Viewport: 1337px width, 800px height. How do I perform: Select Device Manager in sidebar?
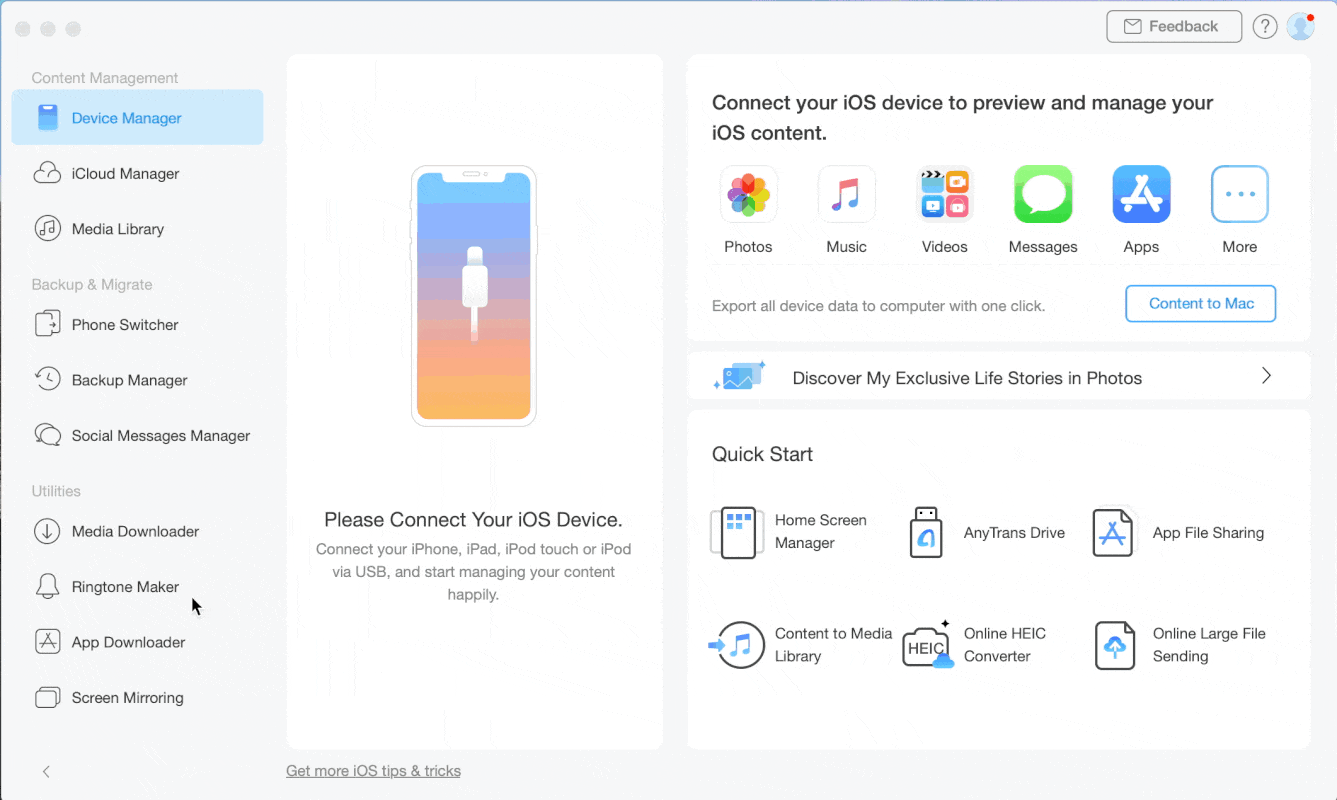137,118
